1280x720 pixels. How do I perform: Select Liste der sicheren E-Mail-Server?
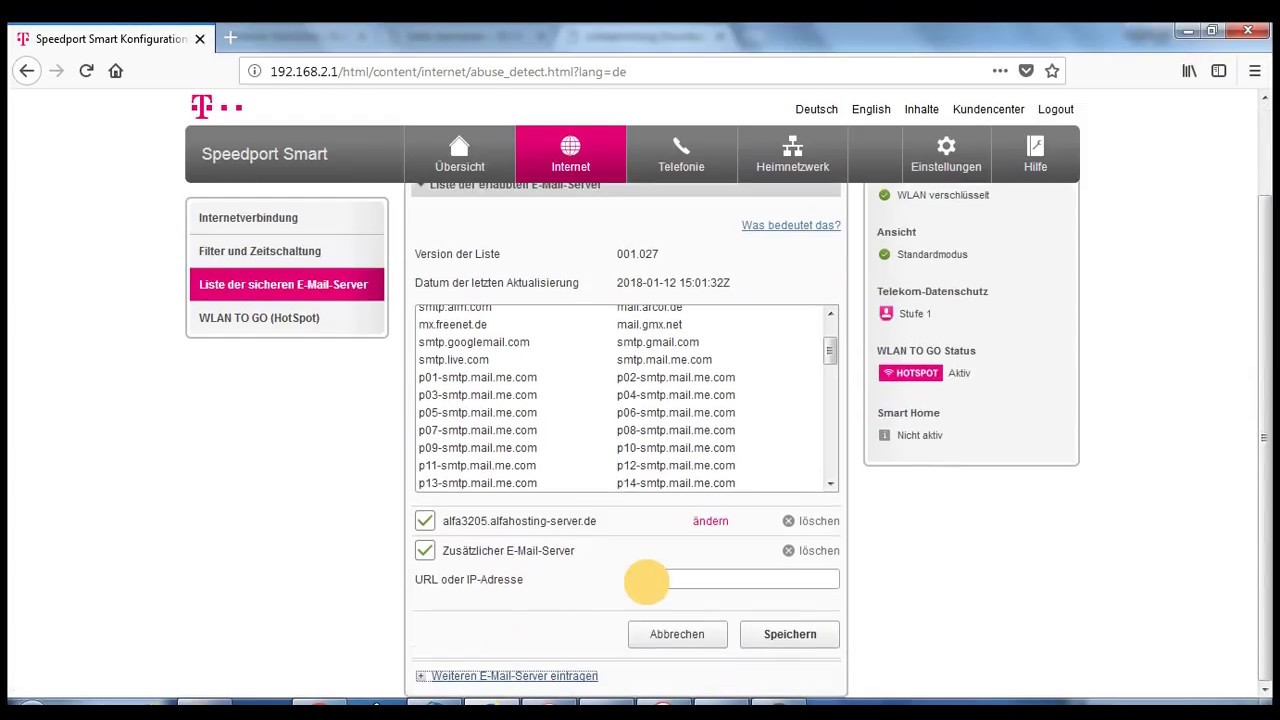point(287,284)
